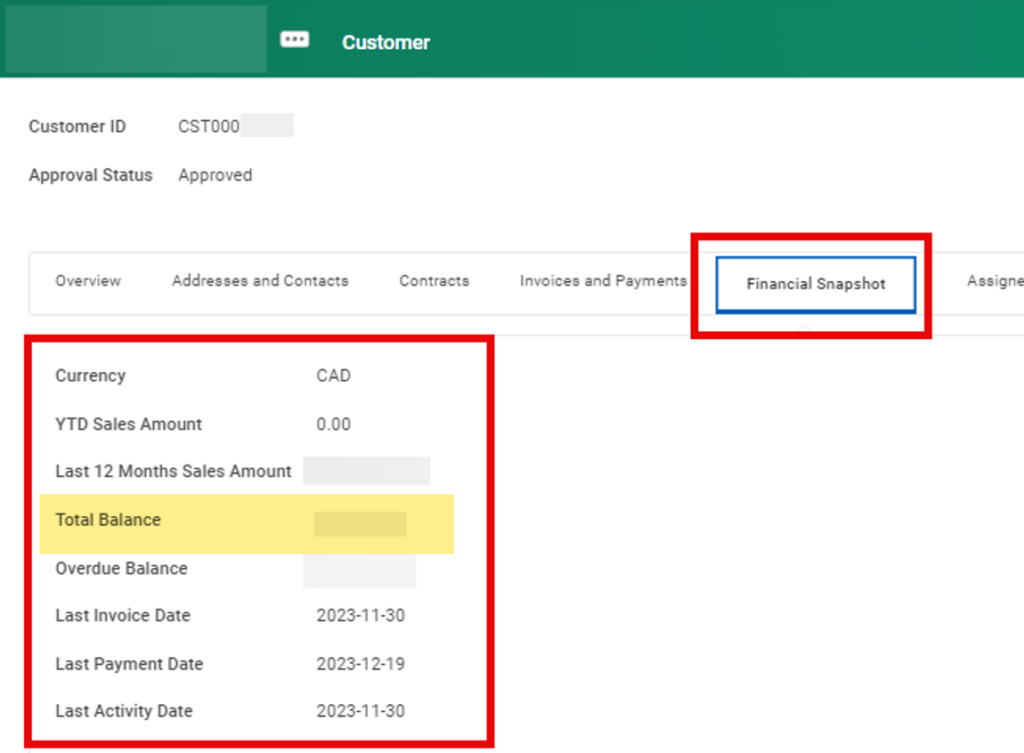This screenshot has height=753, width=1024.
Task: Select the Last Invoice Date 2023-11-30
Action: pos(360,616)
